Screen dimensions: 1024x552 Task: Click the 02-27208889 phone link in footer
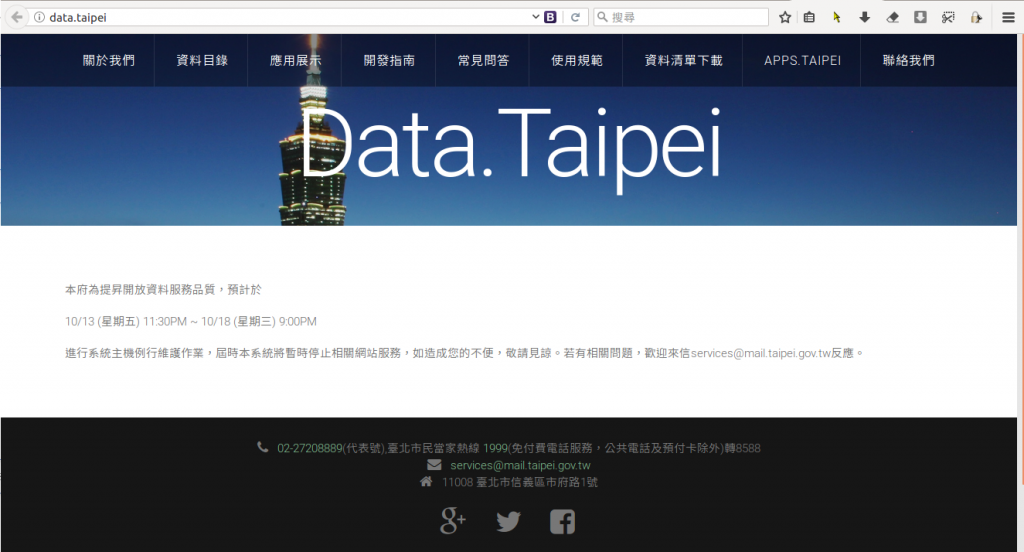click(310, 448)
